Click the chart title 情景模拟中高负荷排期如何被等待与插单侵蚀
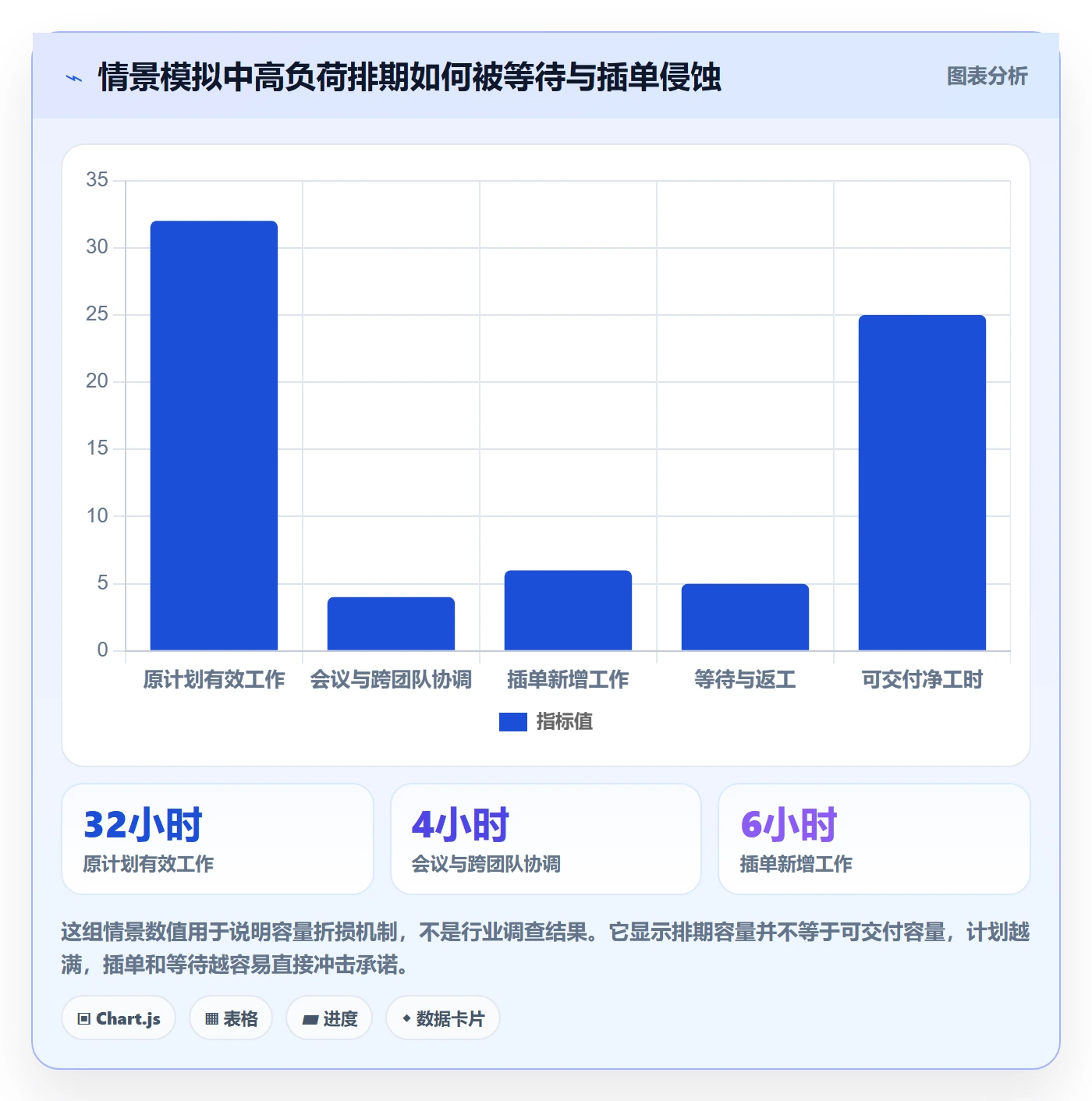Screen dimensions: 1092x1101 [409, 77]
